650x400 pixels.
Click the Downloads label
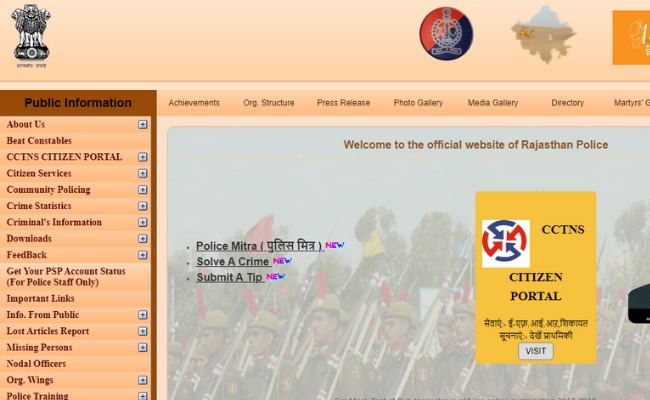[x=29, y=239]
